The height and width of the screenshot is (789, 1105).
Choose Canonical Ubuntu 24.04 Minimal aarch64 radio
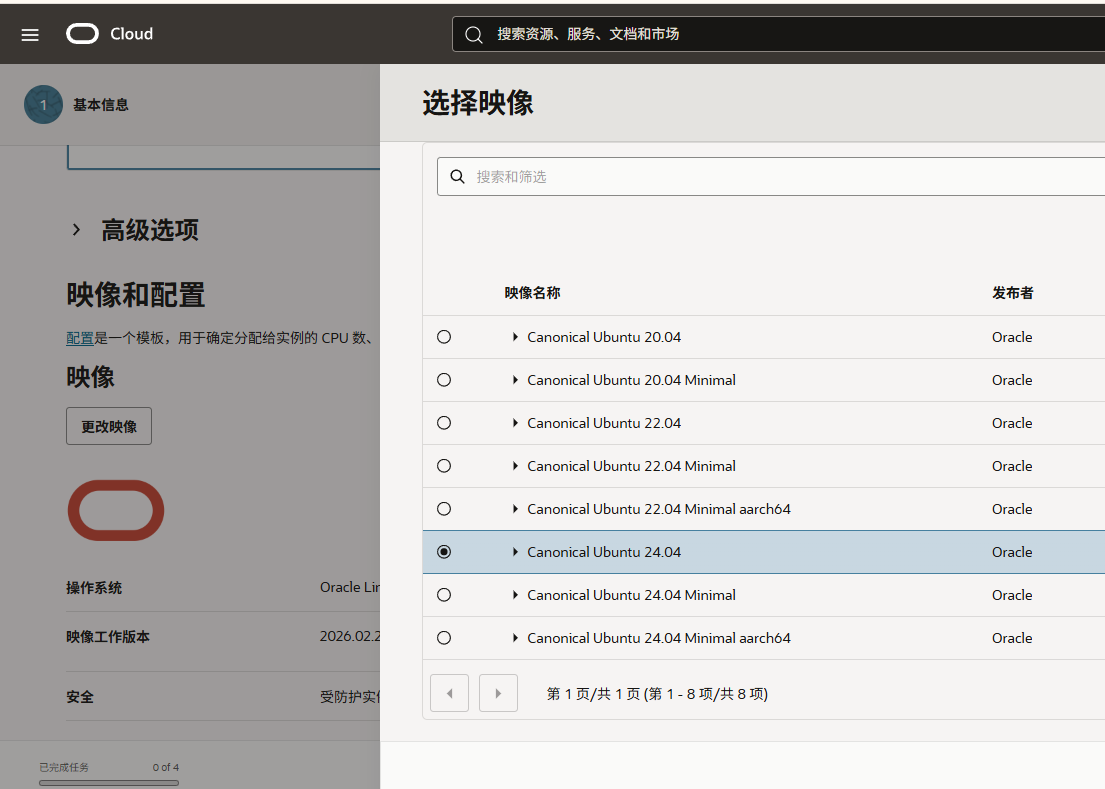point(444,638)
